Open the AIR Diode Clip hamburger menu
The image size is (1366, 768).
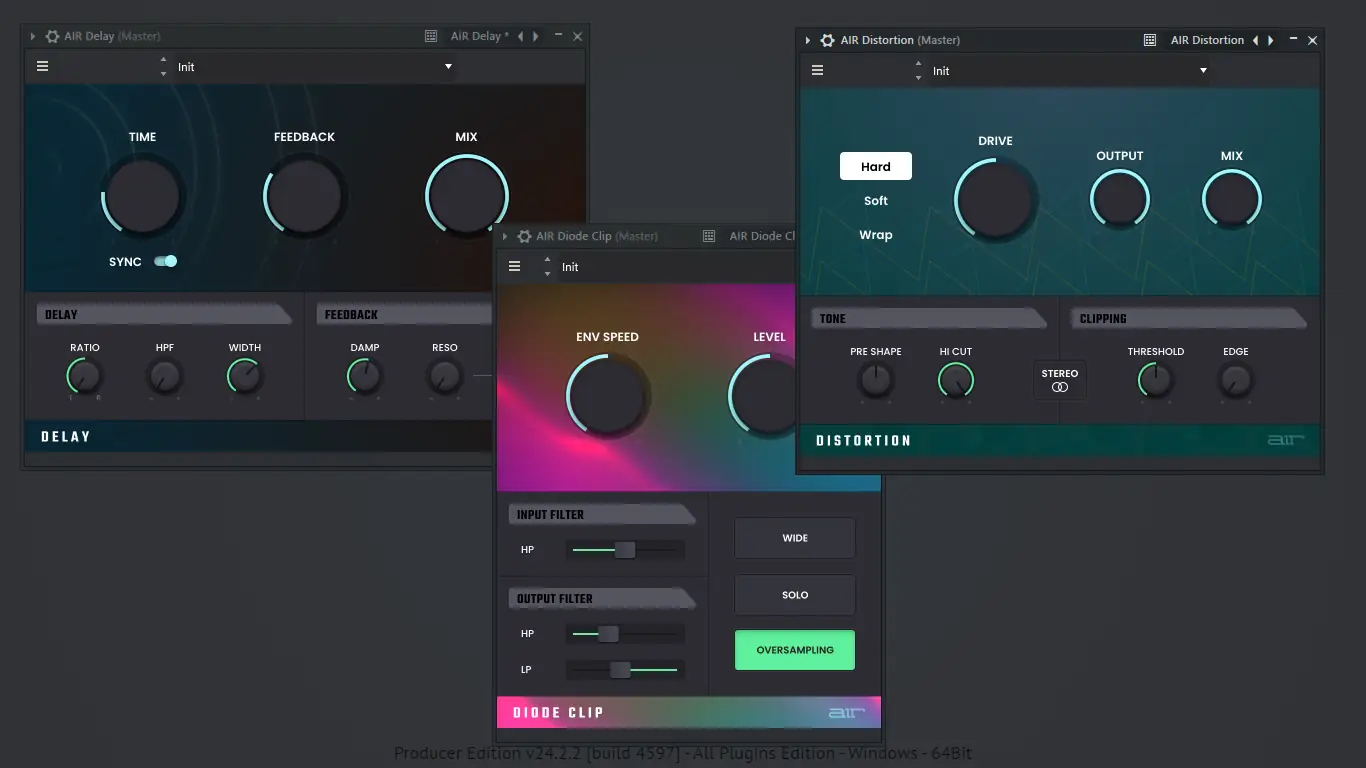tap(514, 266)
